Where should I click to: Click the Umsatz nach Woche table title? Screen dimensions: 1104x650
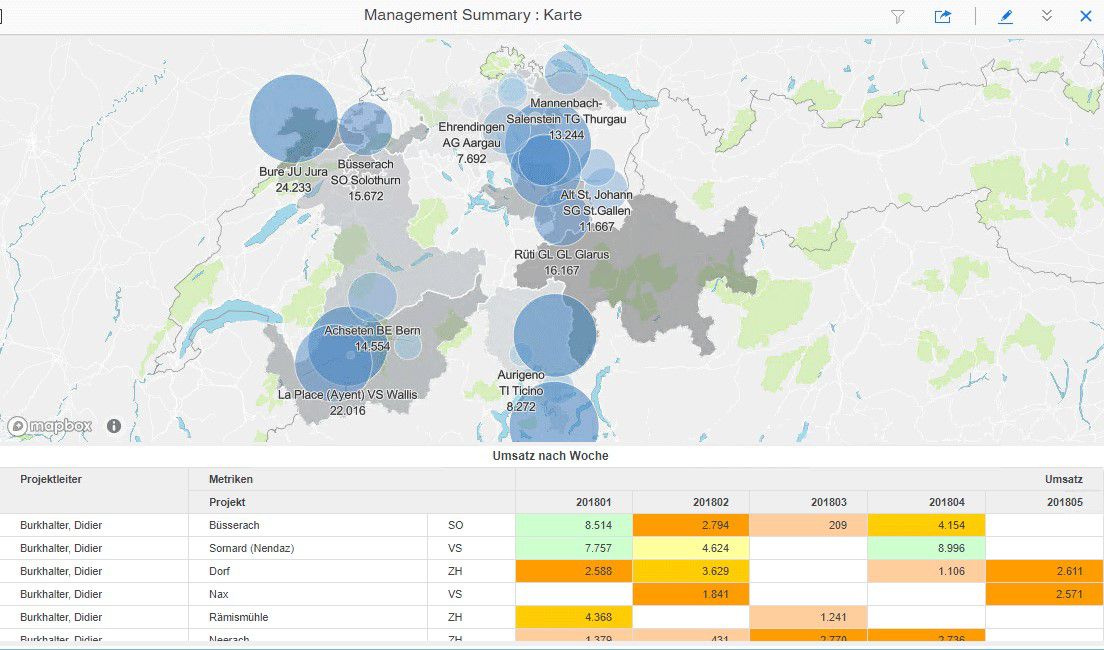[x=550, y=456]
